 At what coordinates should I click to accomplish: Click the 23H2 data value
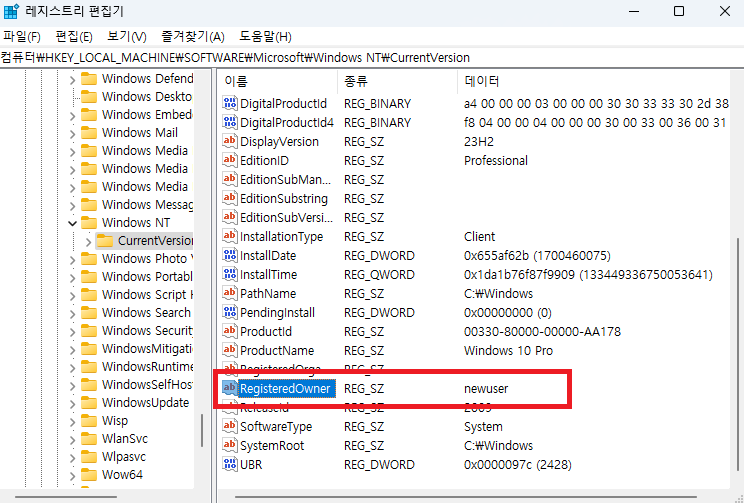pyautogui.click(x=479, y=142)
